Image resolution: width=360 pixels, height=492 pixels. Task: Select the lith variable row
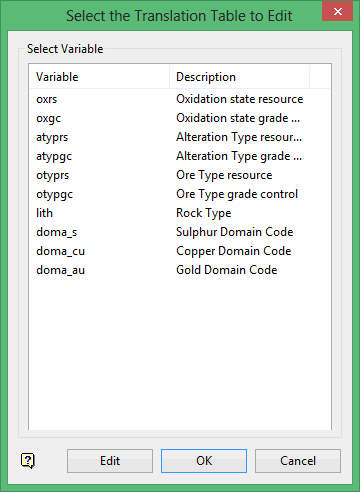(x=180, y=213)
